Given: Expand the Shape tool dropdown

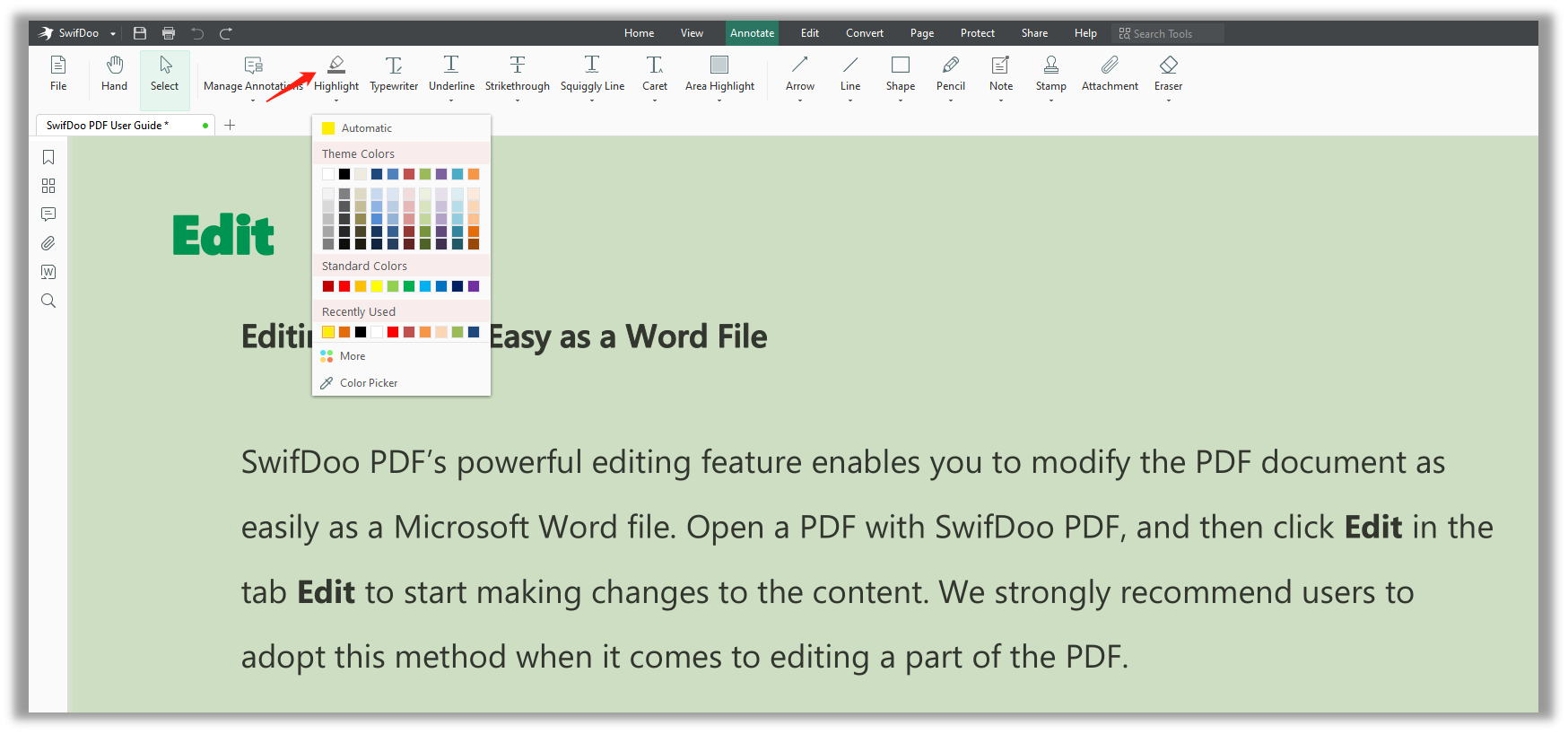Looking at the screenshot, I should click(x=901, y=100).
